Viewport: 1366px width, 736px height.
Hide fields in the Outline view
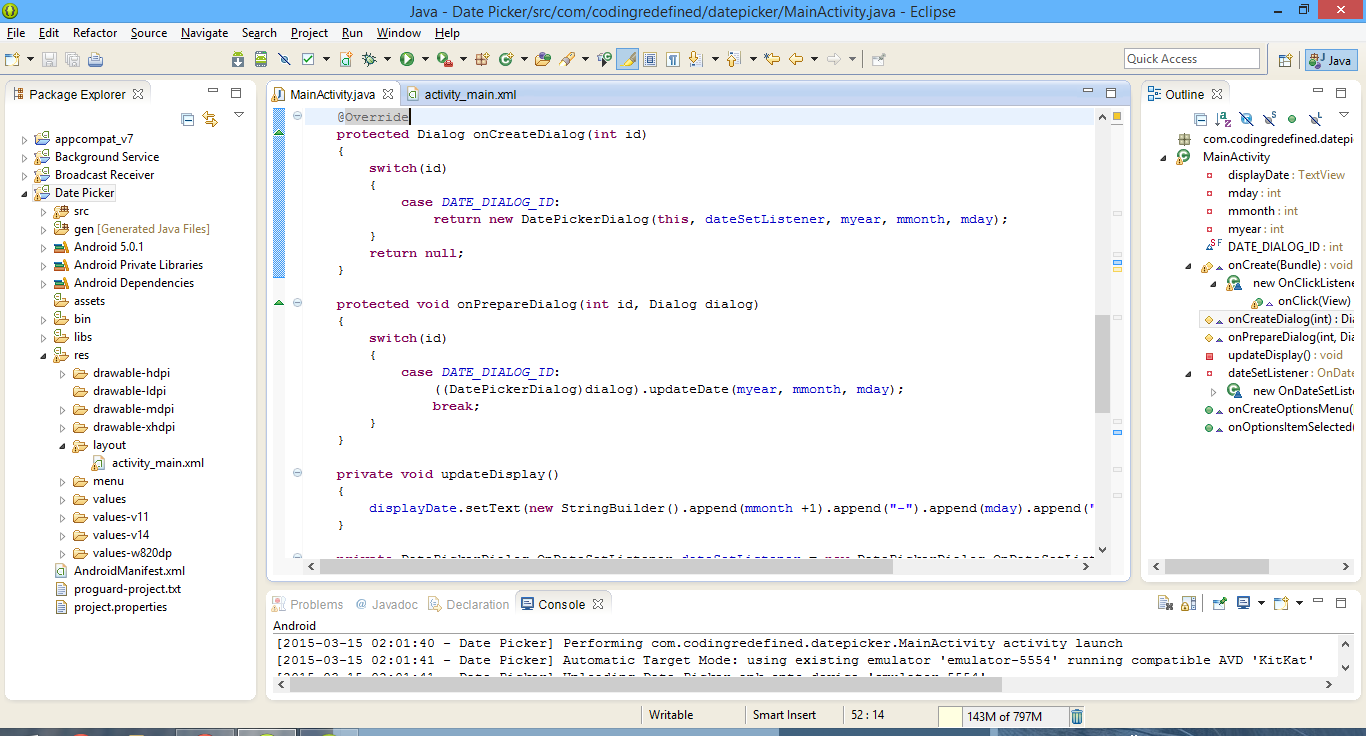click(x=1247, y=118)
